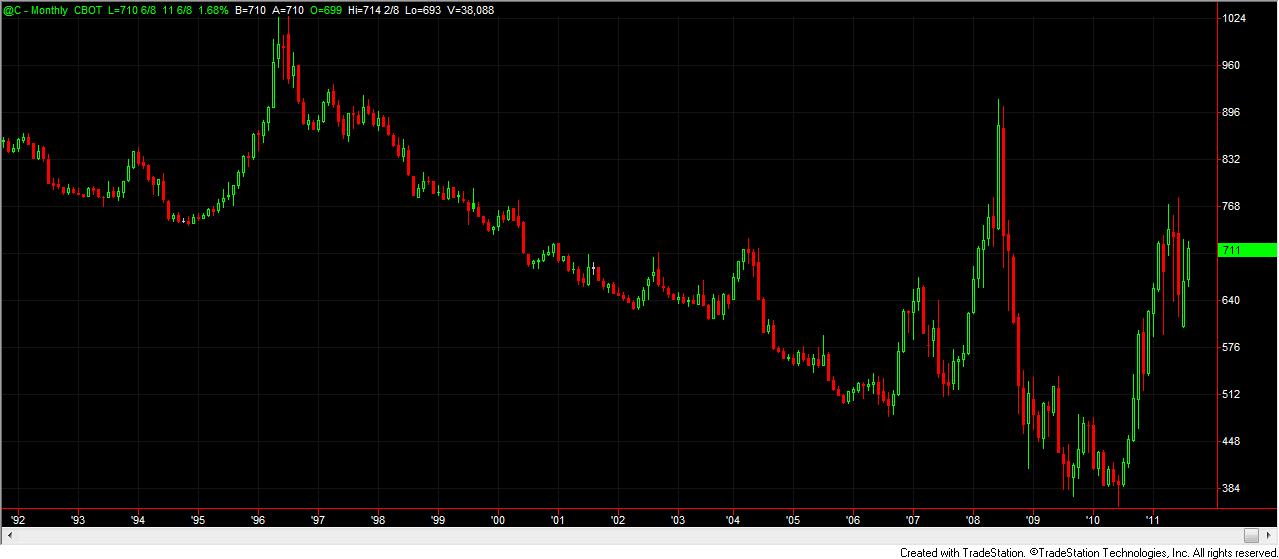Click the '97 year label on time axis
This screenshot has height=559, width=1279.
(318, 520)
